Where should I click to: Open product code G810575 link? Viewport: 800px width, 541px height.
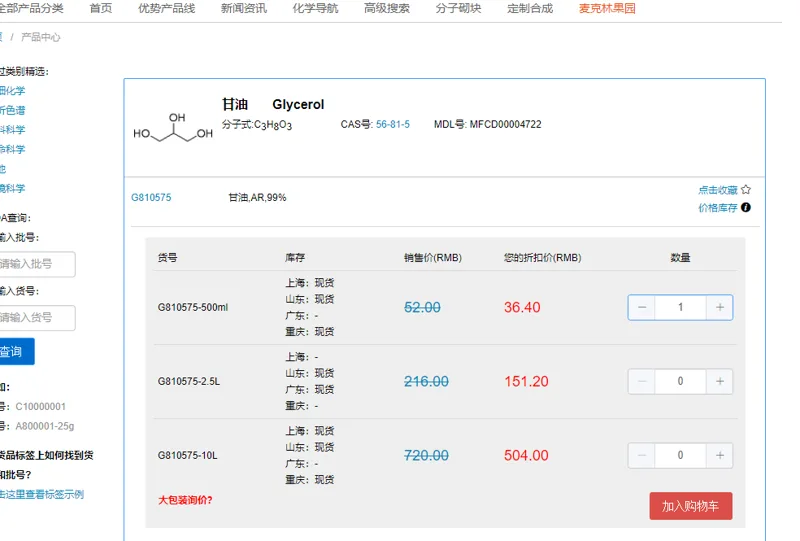pos(151,198)
